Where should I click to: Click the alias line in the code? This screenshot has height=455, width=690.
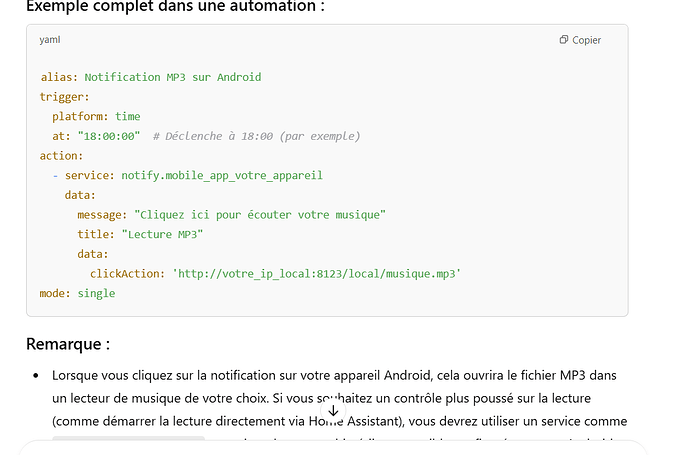click(150, 77)
